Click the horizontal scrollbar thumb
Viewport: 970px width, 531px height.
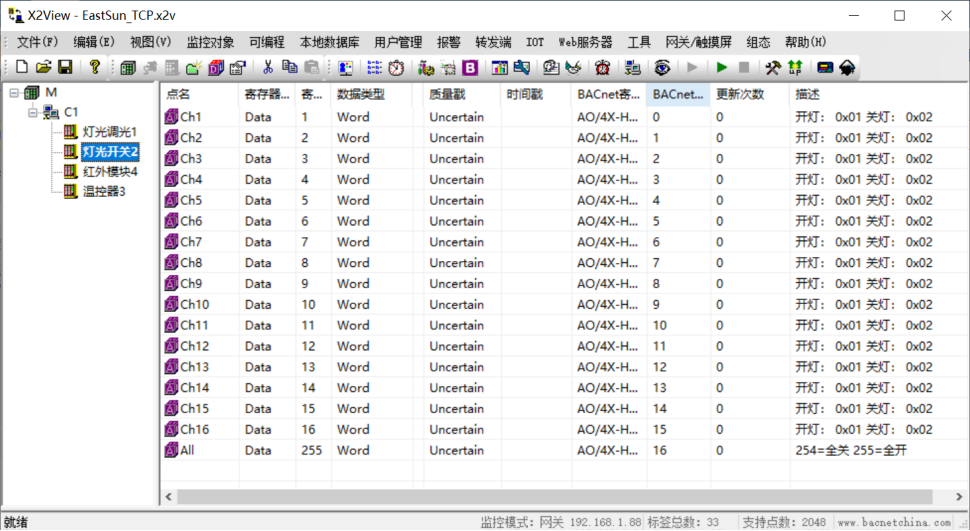555,496
